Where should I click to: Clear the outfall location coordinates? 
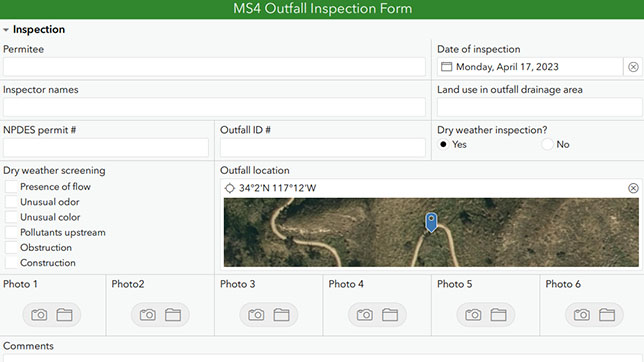click(x=633, y=188)
